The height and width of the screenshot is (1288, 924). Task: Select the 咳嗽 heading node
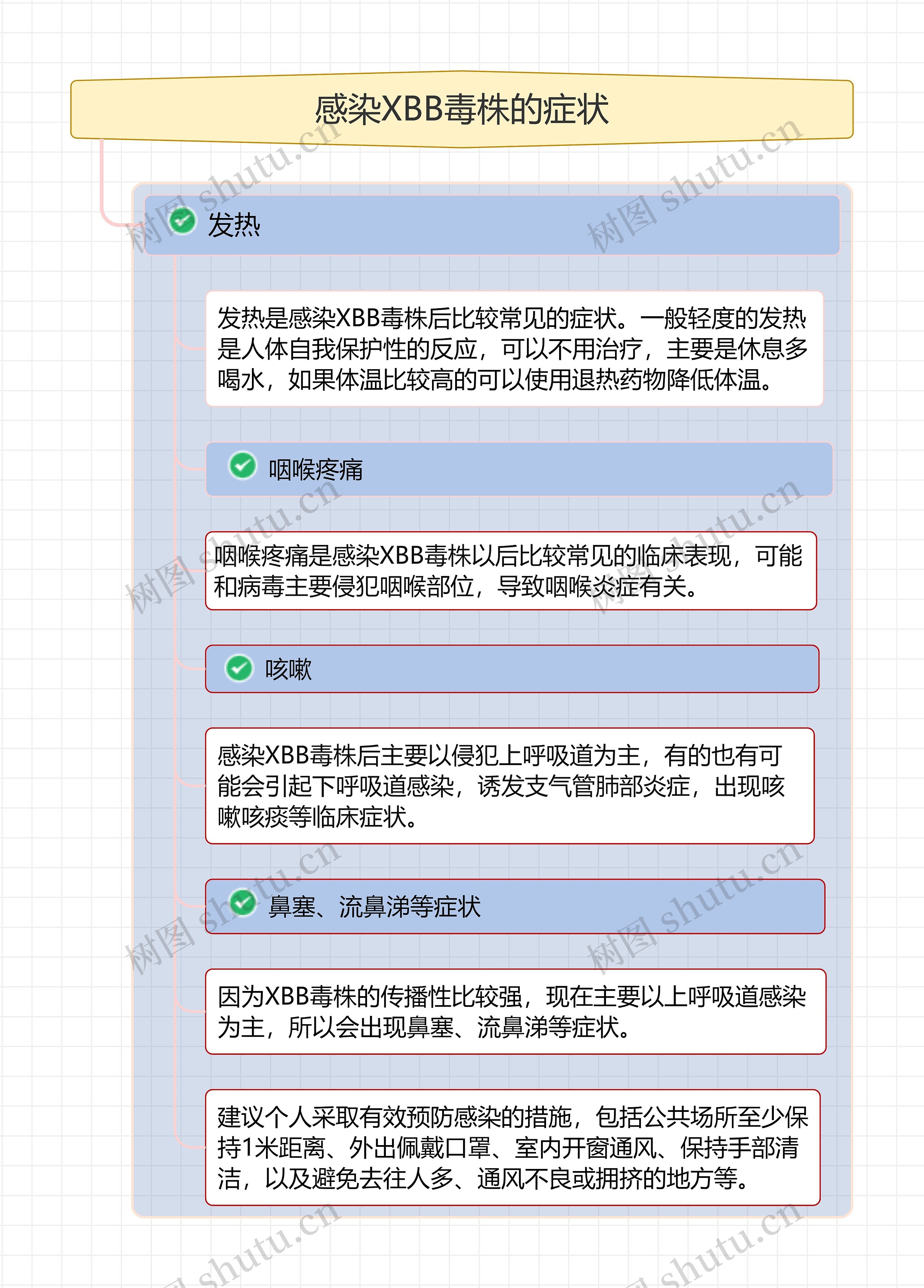tap(512, 668)
